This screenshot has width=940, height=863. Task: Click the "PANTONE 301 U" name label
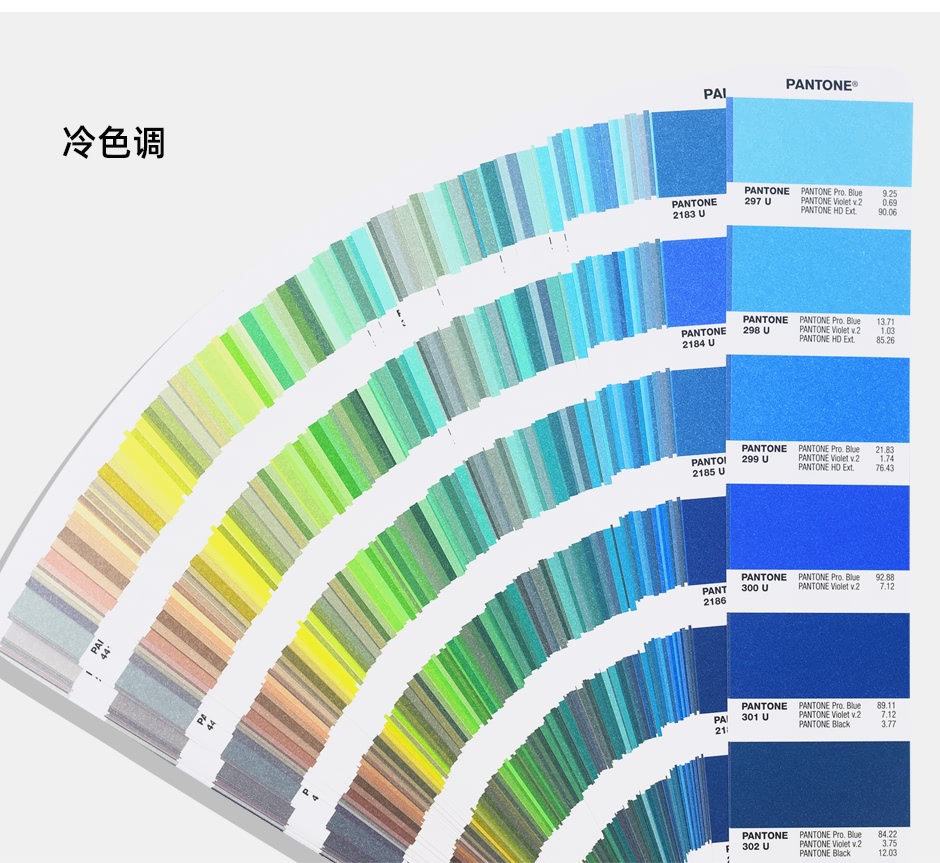tap(764, 711)
